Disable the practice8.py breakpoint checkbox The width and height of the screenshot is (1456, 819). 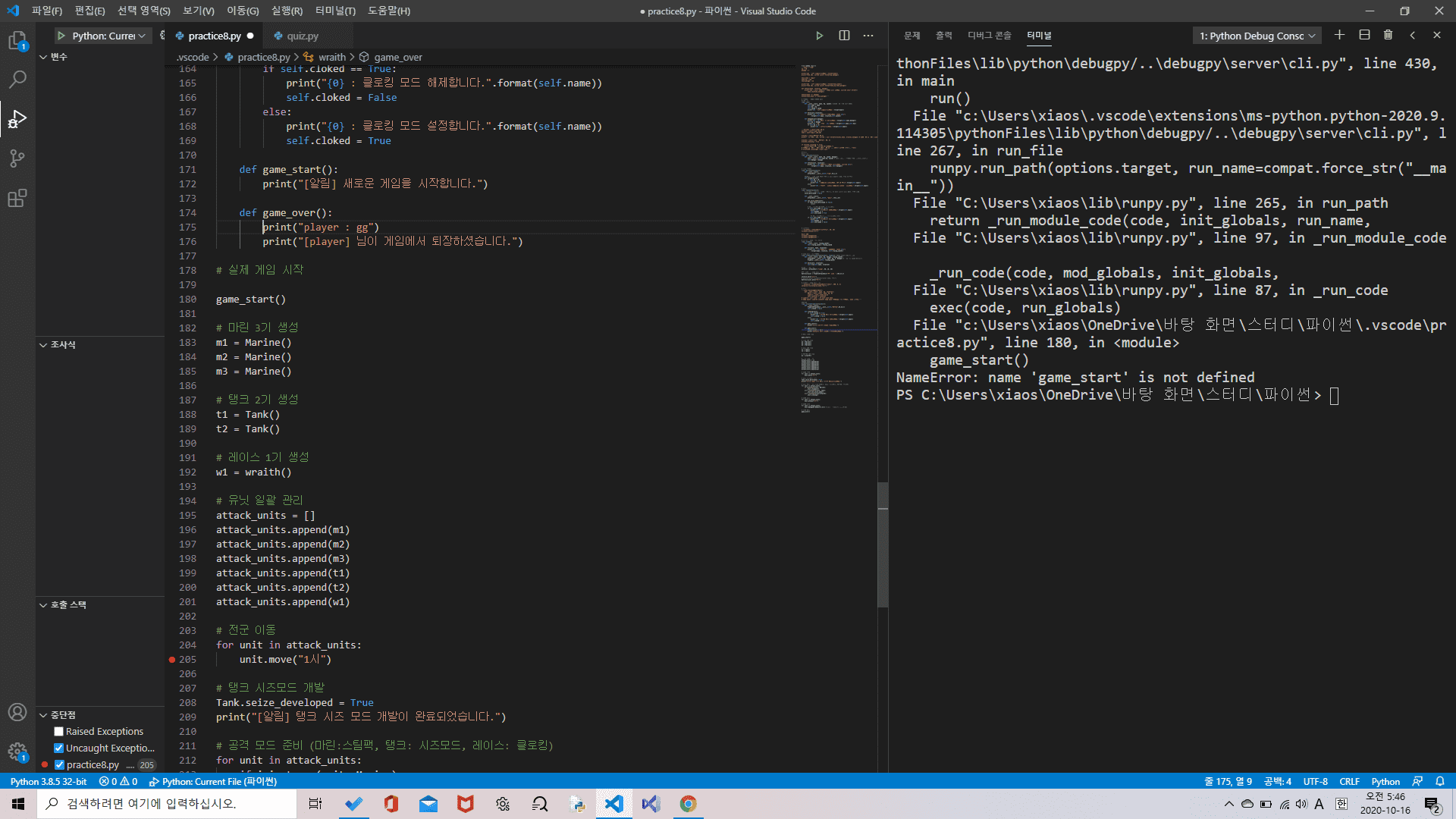coord(59,765)
